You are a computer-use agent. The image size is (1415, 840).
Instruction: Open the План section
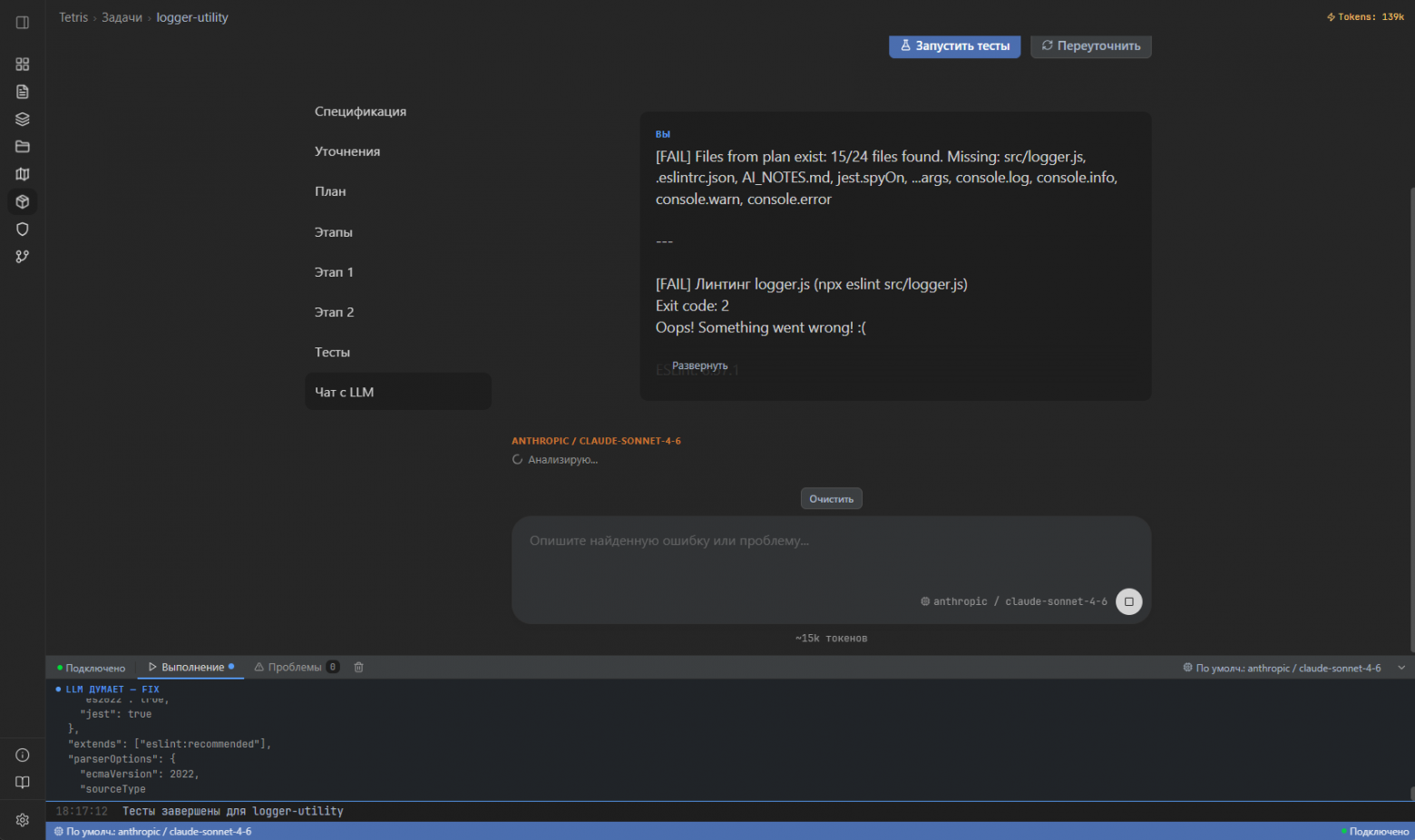[398, 191]
